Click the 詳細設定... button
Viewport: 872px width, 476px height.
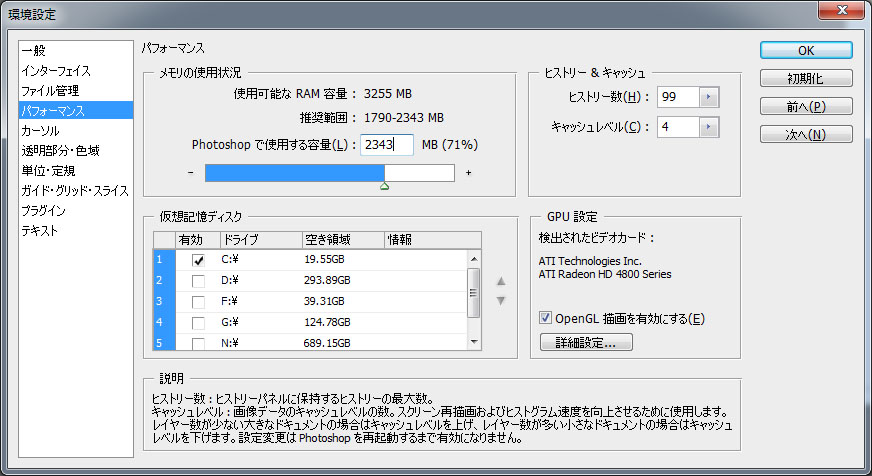[x=585, y=343]
